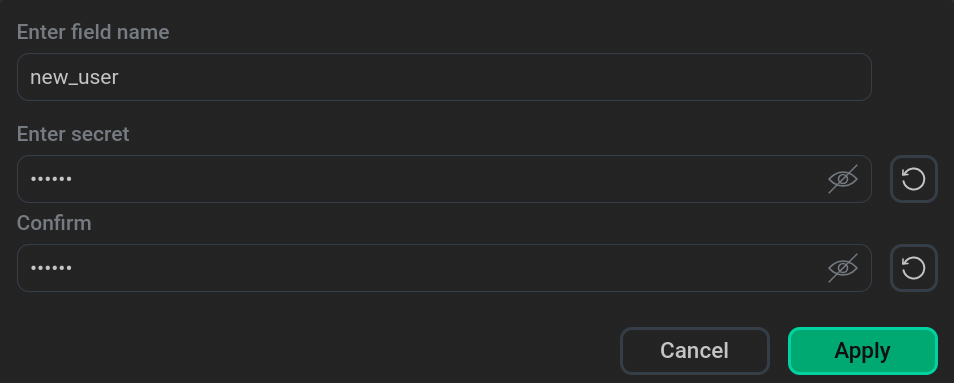954x383 pixels.
Task: Click the masked dots in the Confirm field
Action: (x=51, y=268)
